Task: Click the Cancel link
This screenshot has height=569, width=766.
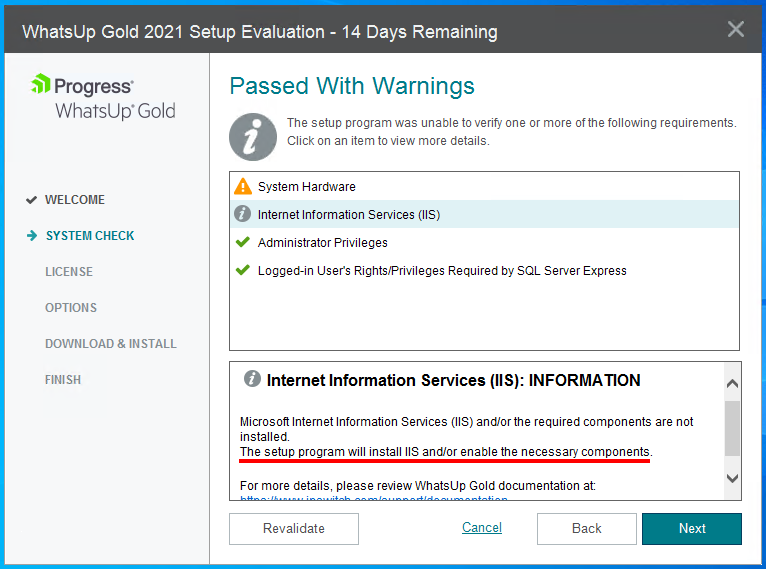Action: [482, 527]
